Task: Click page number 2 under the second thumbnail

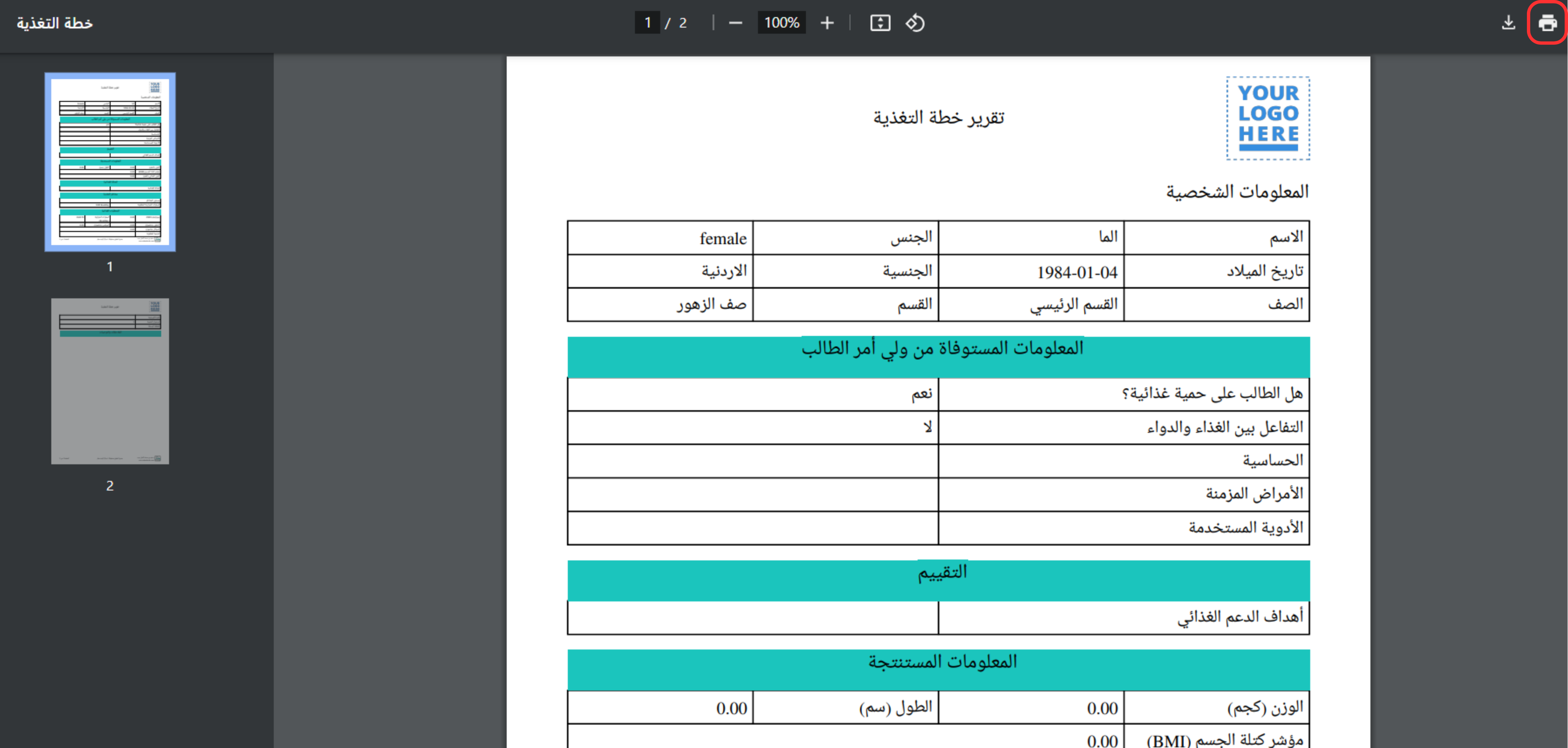Action: coord(110,486)
